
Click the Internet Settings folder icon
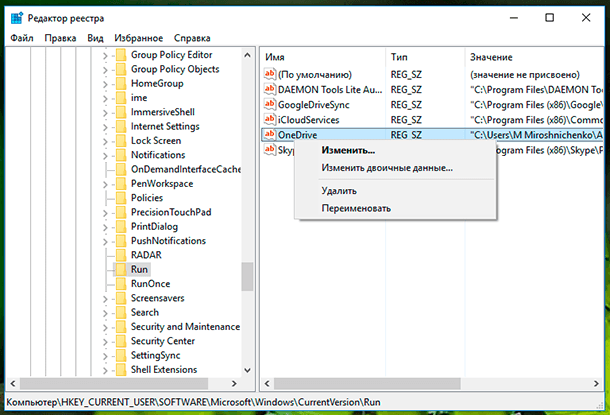121,126
